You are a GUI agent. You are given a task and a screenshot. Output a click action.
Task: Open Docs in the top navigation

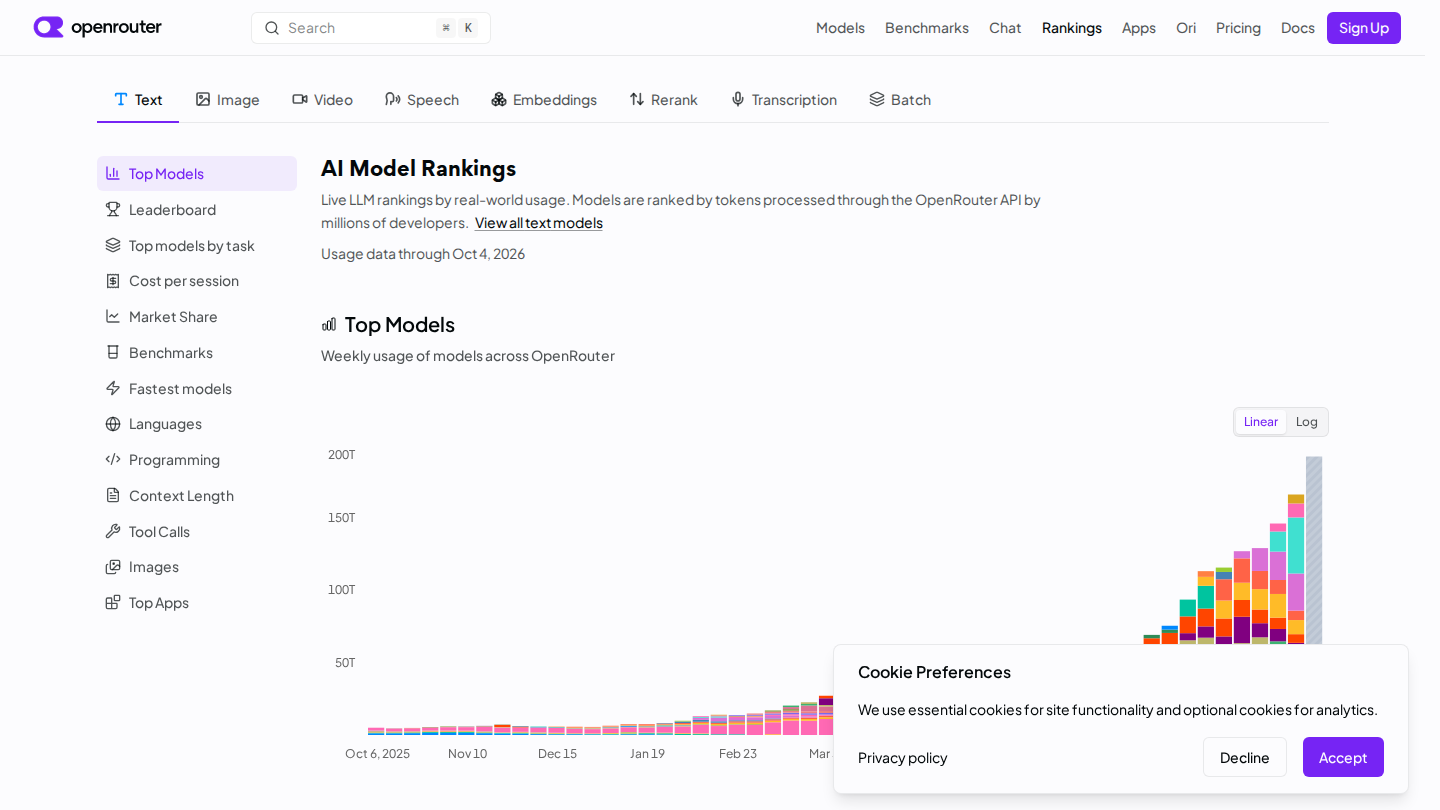pos(1298,28)
